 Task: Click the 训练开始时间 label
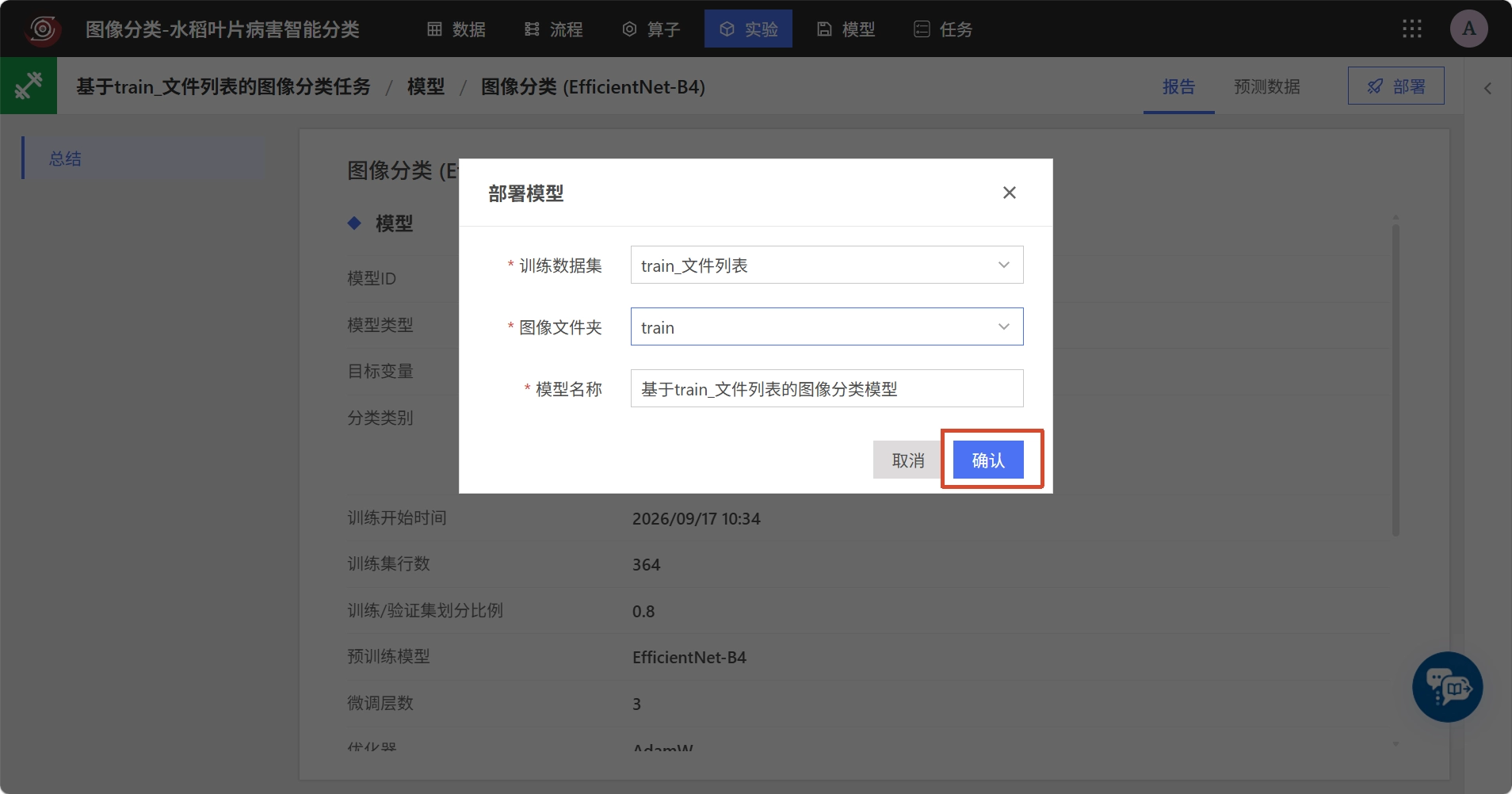pyautogui.click(x=397, y=517)
